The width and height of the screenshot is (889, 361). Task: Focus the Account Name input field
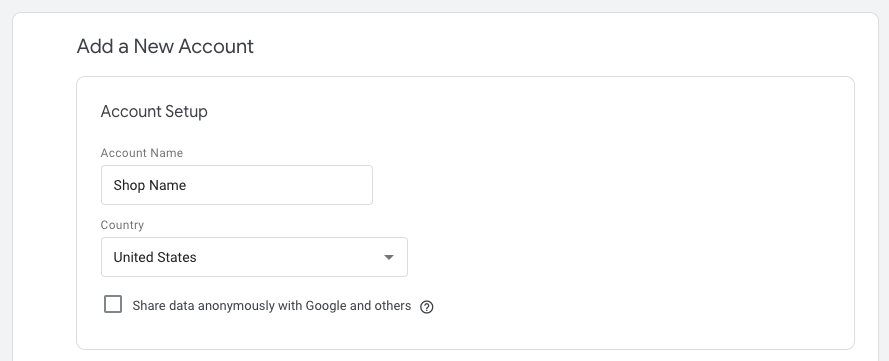pyautogui.click(x=236, y=185)
